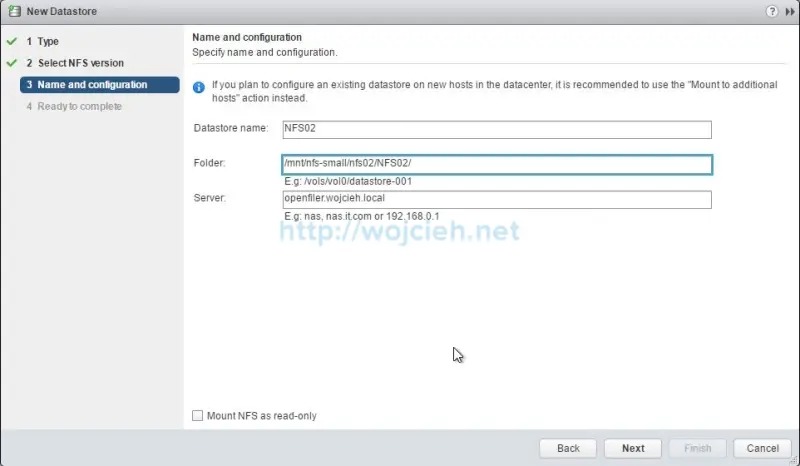The image size is (800, 466).
Task: Click the double-arrow expand icon in title bar
Action: tap(790, 12)
